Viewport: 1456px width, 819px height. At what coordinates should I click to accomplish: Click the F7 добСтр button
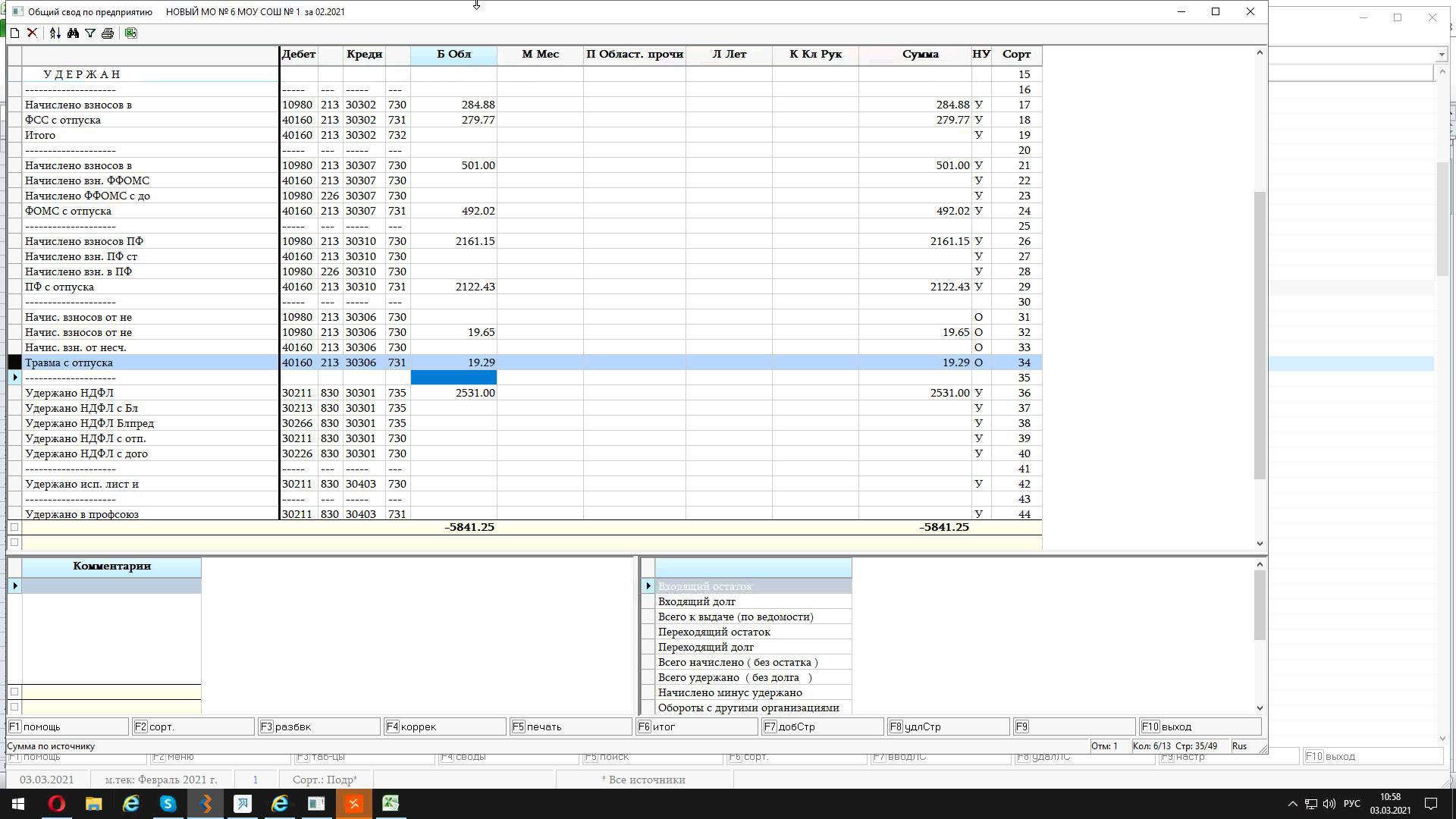pos(823,726)
